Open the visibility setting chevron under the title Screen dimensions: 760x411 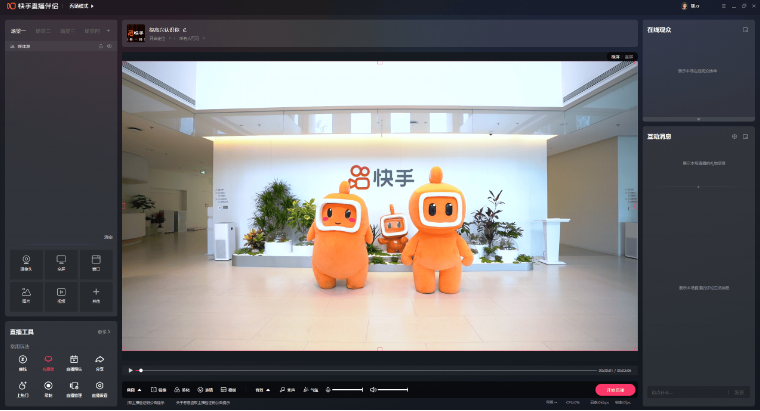[x=204, y=38]
